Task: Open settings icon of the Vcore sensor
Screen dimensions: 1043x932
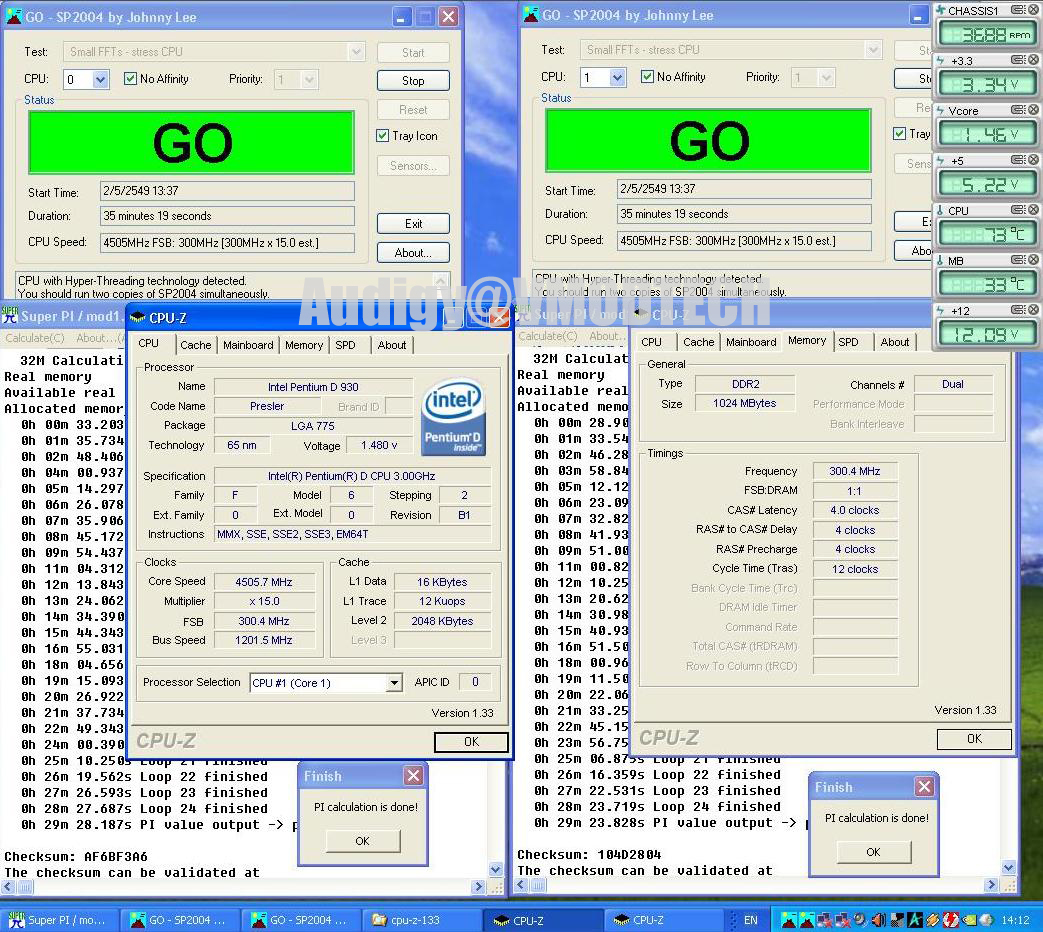Action: [x=1018, y=110]
